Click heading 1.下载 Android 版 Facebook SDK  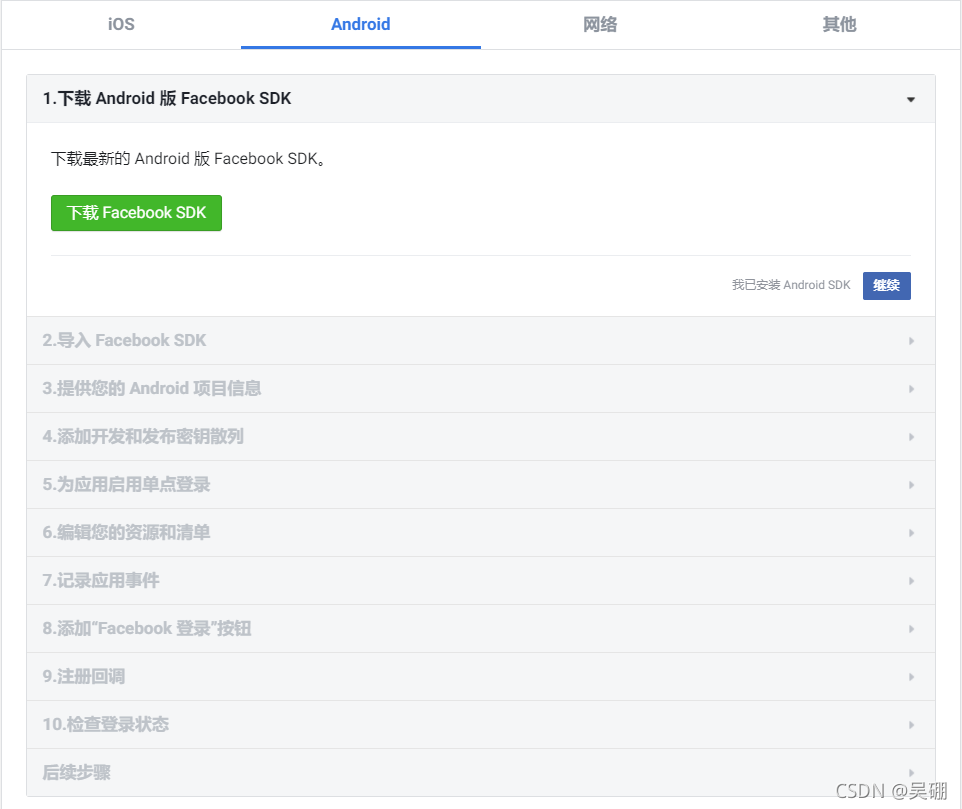point(167,99)
